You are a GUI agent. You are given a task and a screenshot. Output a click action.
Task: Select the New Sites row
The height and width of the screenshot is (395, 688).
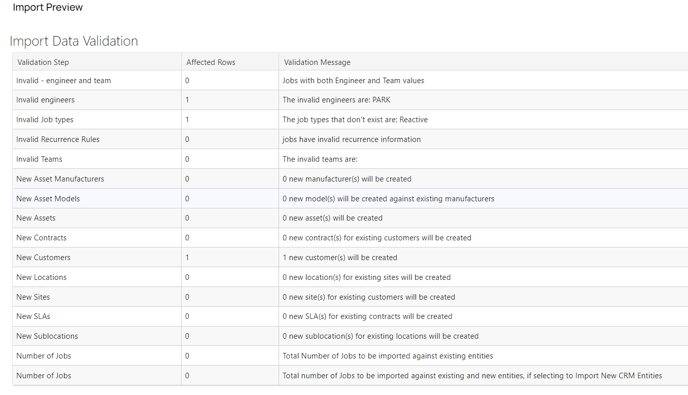point(350,297)
